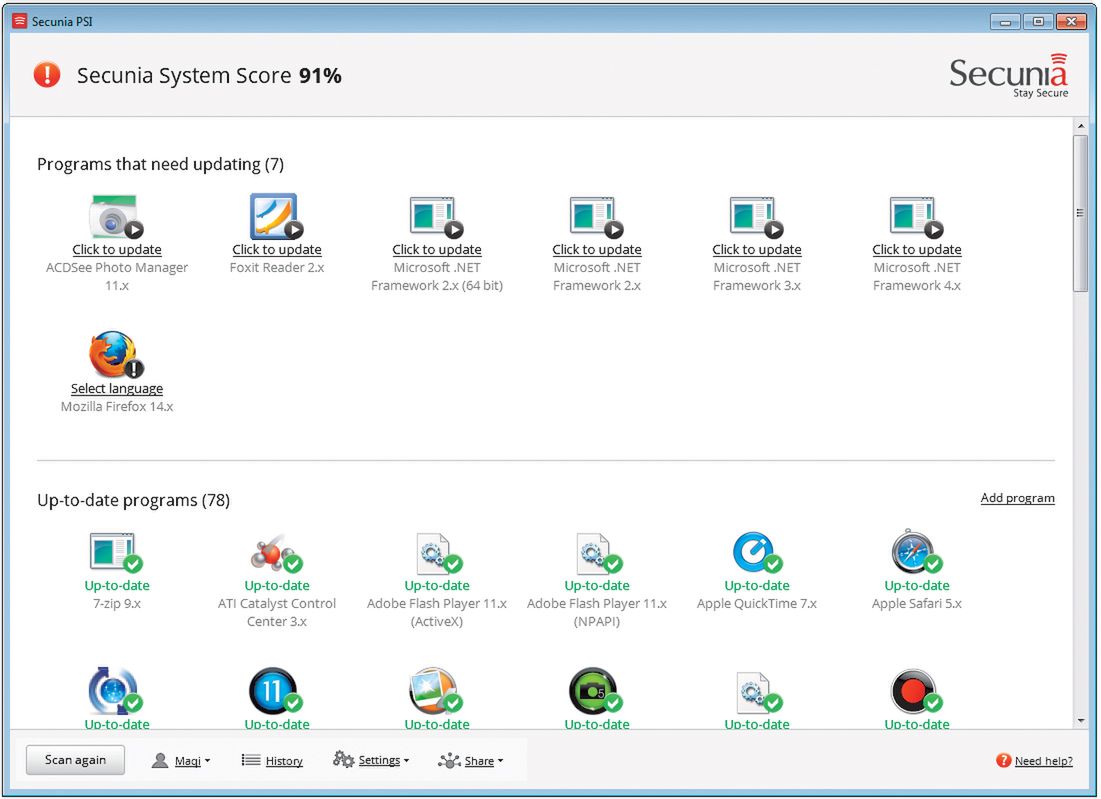Click the red system score alert icon

coord(47,75)
